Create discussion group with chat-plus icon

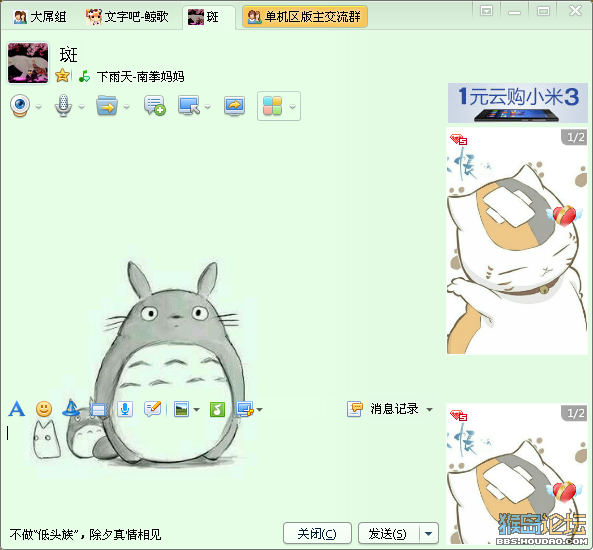coord(154,106)
